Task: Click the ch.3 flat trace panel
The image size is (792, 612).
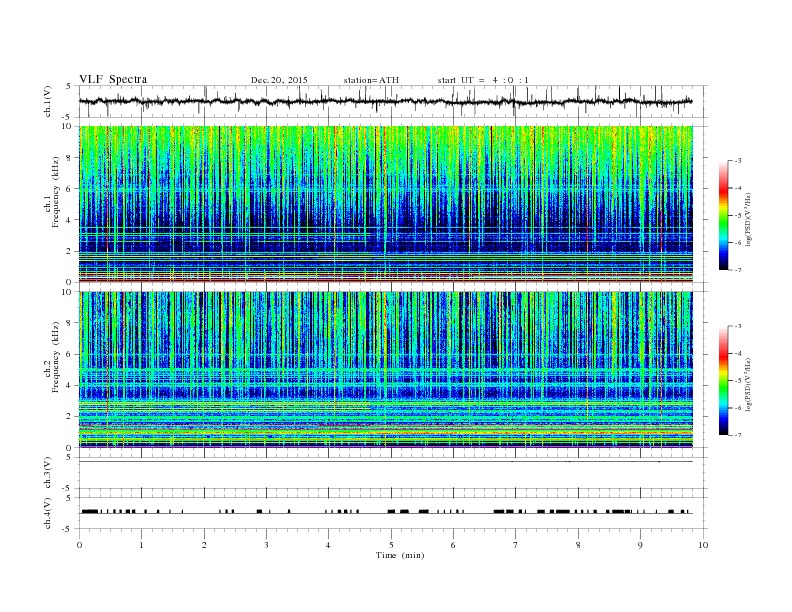Action: pyautogui.click(x=393, y=473)
